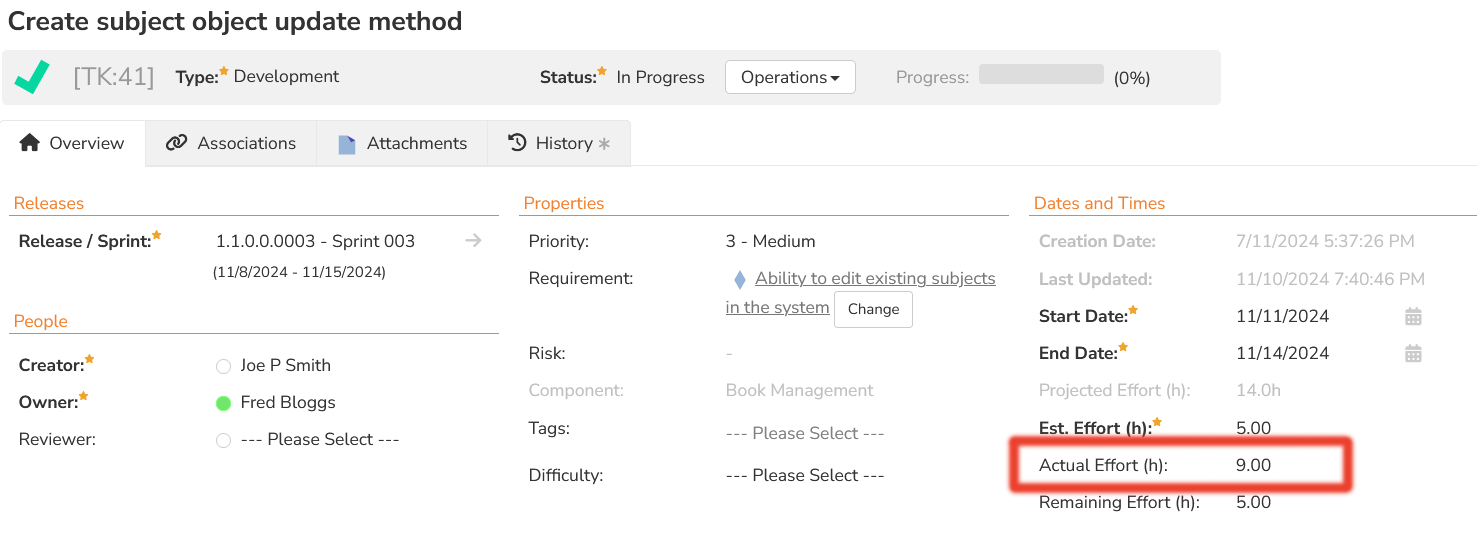
Task: Switch to the Attachments tab
Action: point(403,143)
